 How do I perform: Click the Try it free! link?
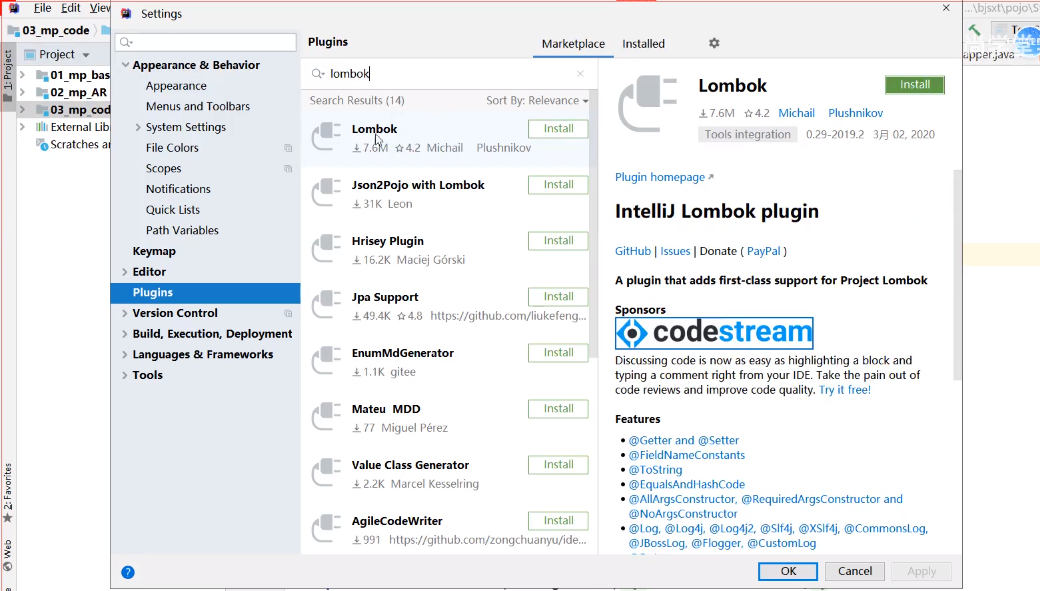[x=844, y=390]
